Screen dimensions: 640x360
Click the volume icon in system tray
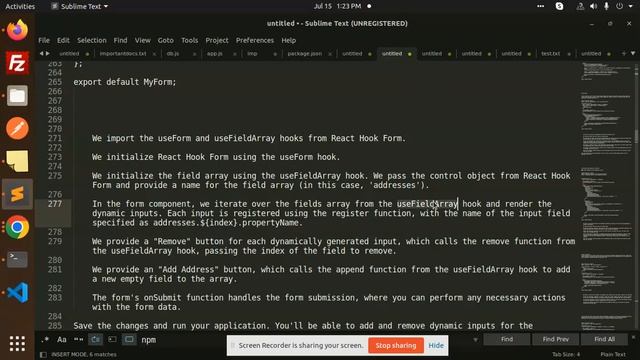593,7
